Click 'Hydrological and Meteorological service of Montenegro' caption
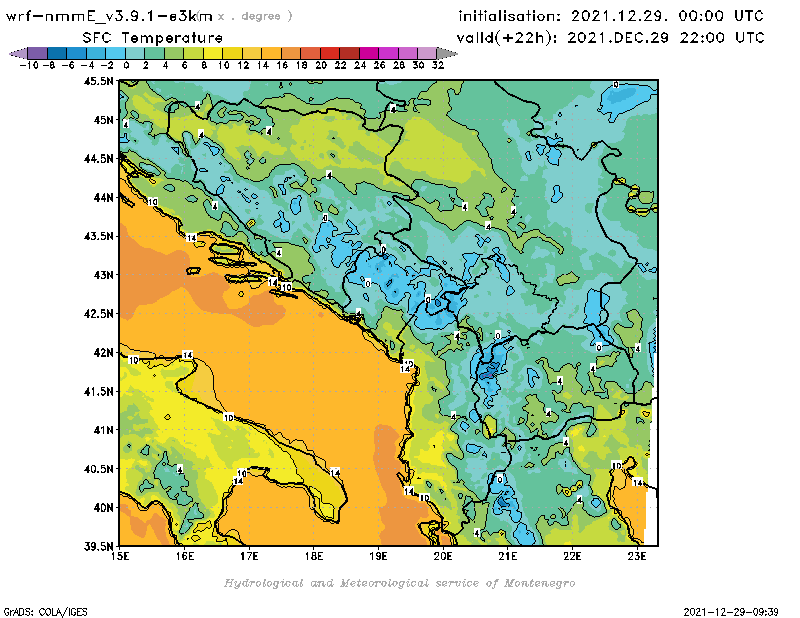Image resolution: width=800 pixels, height=618 pixels. point(399,583)
